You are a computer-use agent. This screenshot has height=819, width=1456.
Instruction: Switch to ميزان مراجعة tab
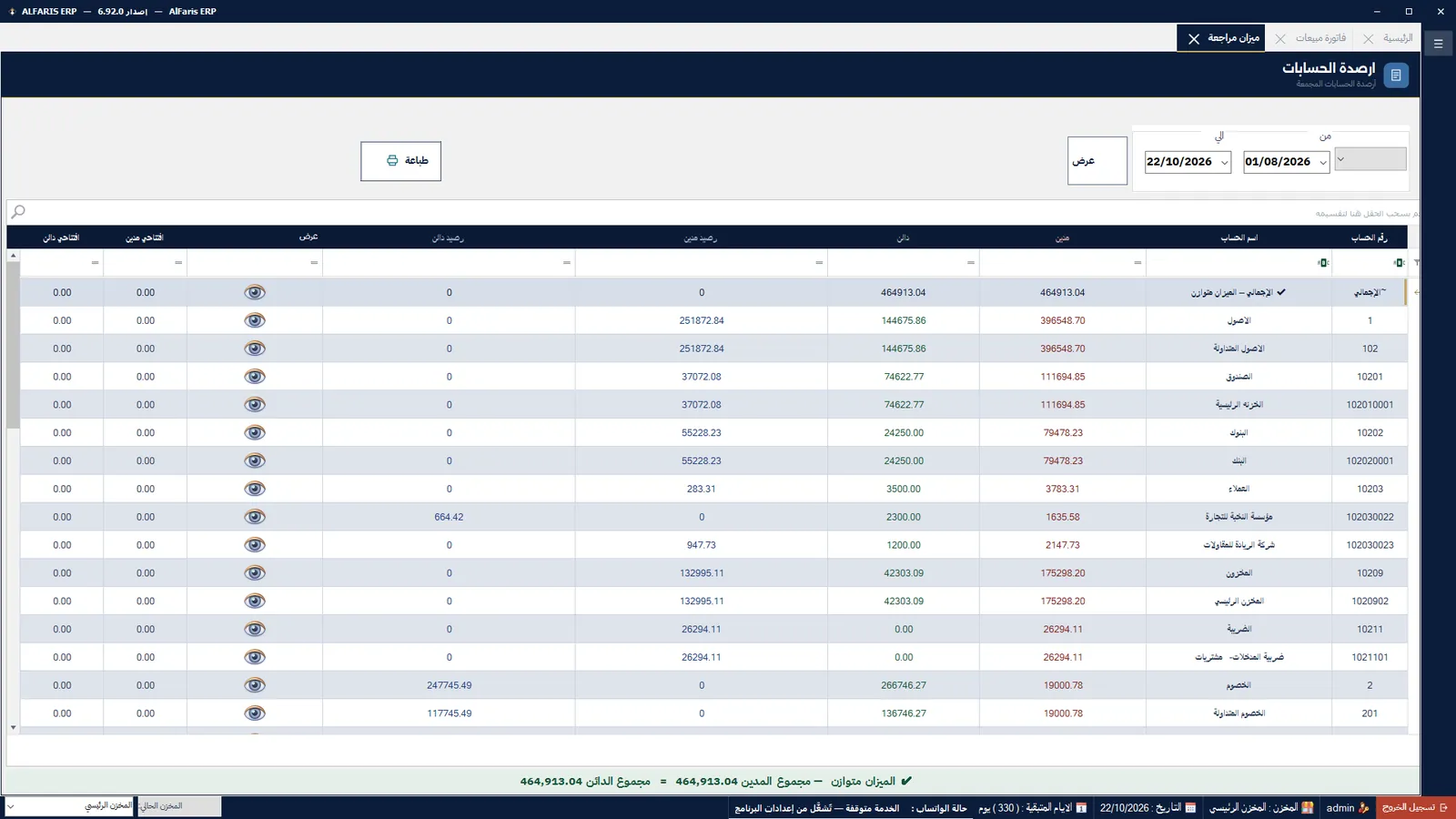click(x=1233, y=38)
